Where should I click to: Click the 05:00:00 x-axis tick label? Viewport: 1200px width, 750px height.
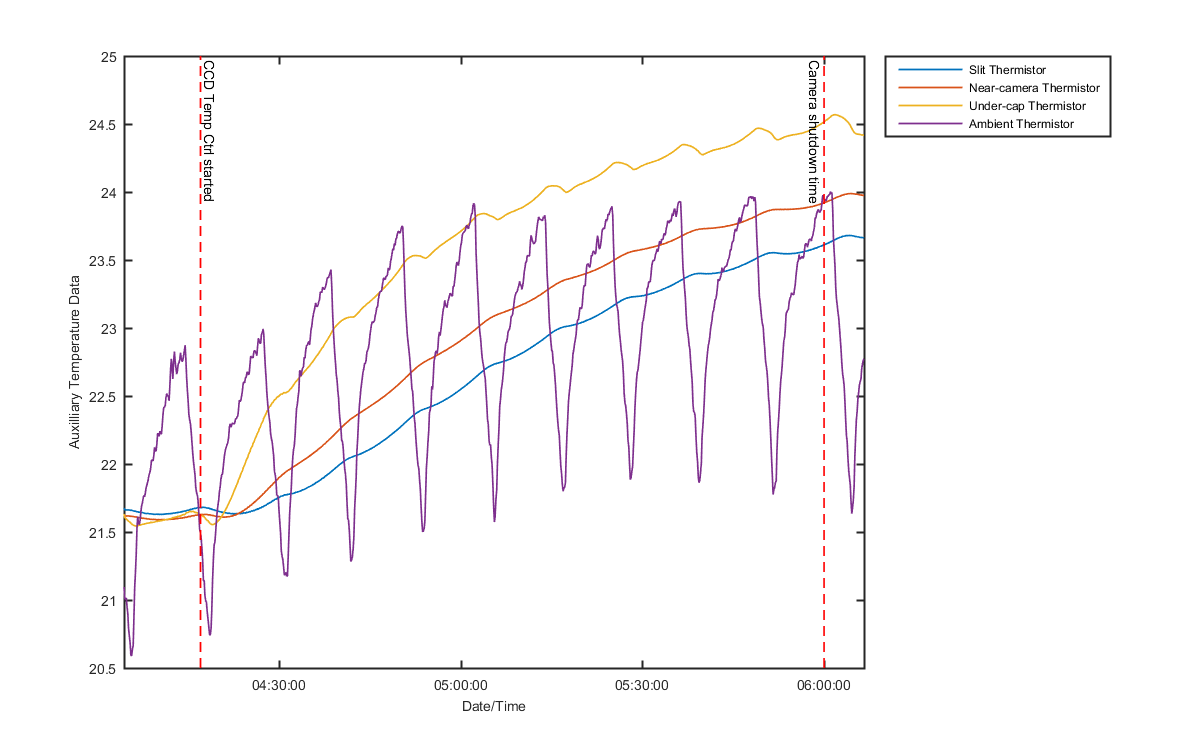click(x=461, y=686)
